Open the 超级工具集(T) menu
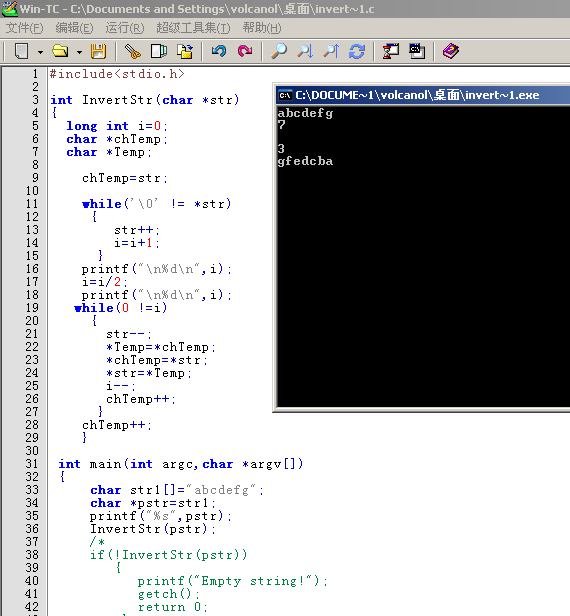The image size is (570, 616). click(x=193, y=28)
